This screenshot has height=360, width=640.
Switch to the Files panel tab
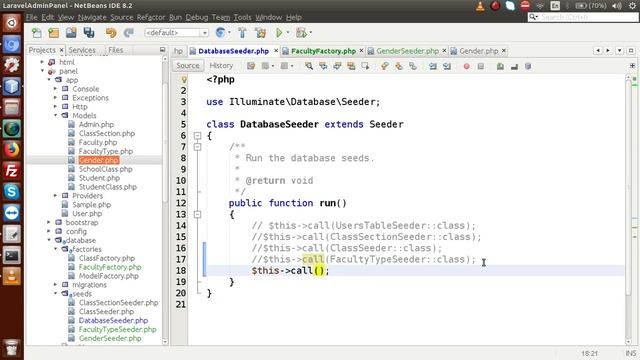coord(116,50)
